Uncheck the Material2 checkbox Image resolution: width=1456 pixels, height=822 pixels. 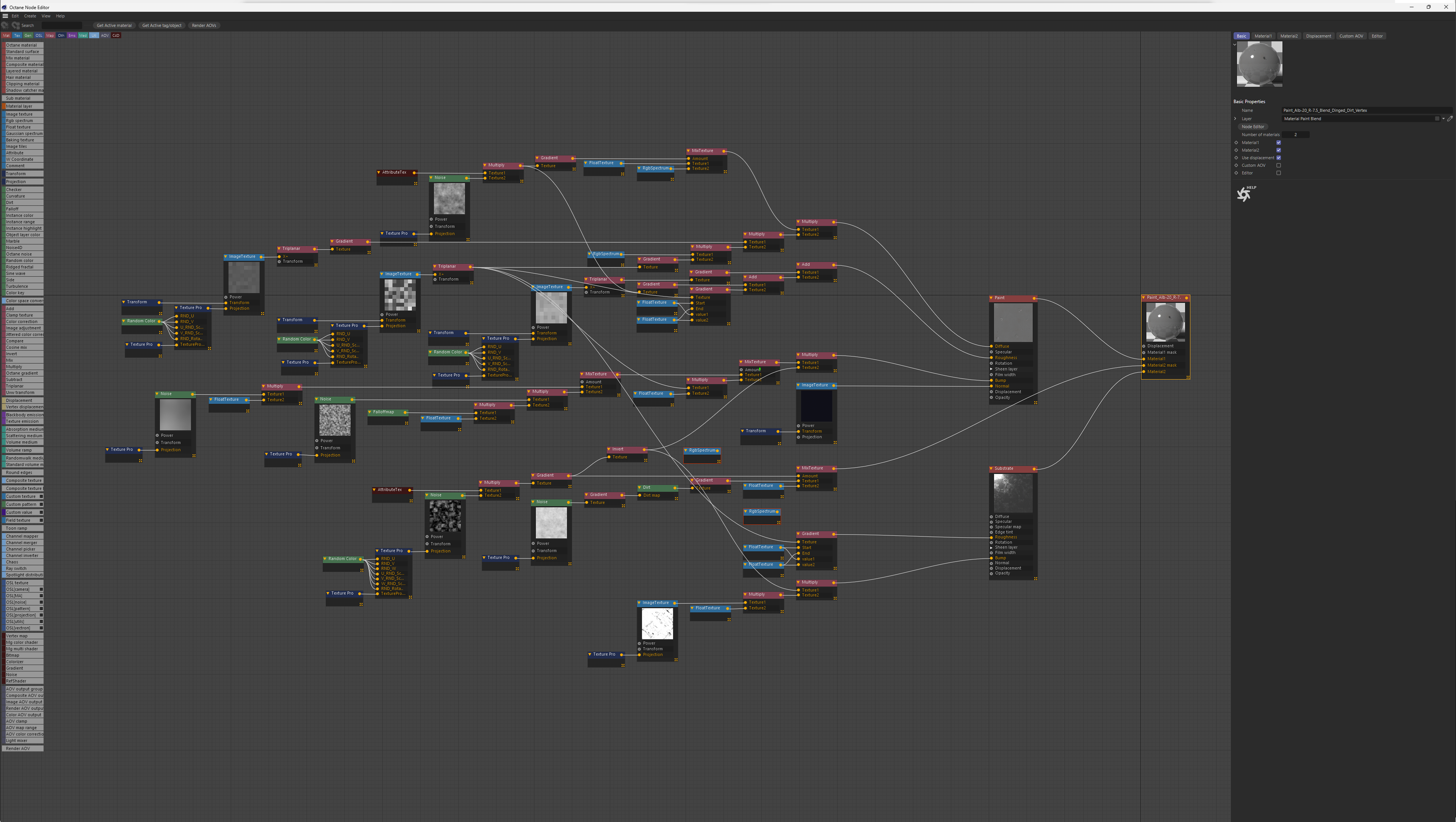coord(1279,150)
